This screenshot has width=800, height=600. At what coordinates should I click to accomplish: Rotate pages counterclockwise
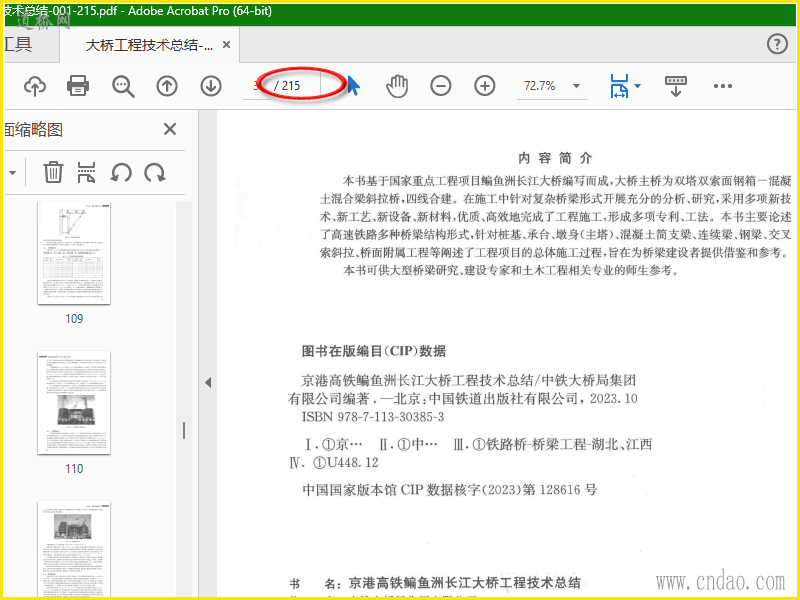(121, 173)
